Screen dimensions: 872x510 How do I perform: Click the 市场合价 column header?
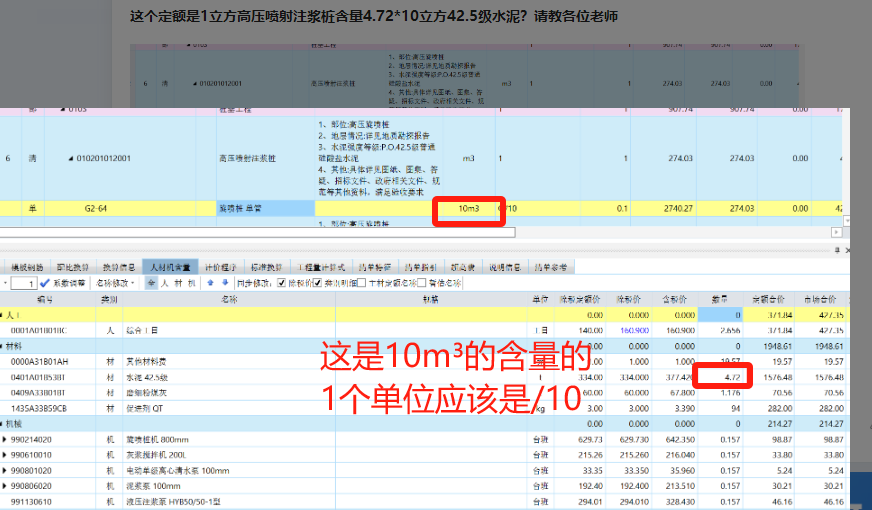[820, 299]
